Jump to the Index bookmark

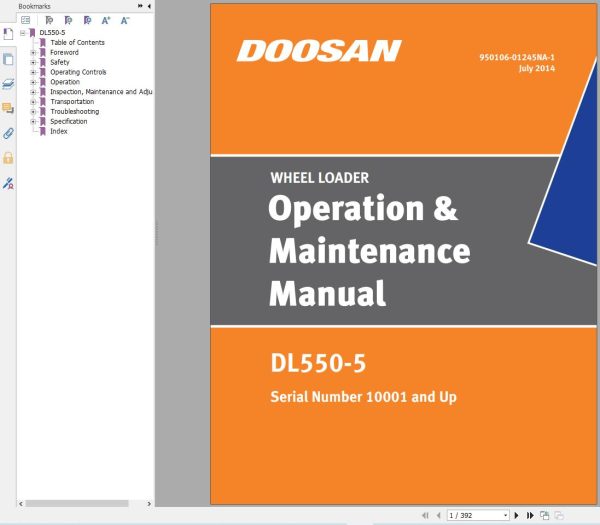pos(59,131)
